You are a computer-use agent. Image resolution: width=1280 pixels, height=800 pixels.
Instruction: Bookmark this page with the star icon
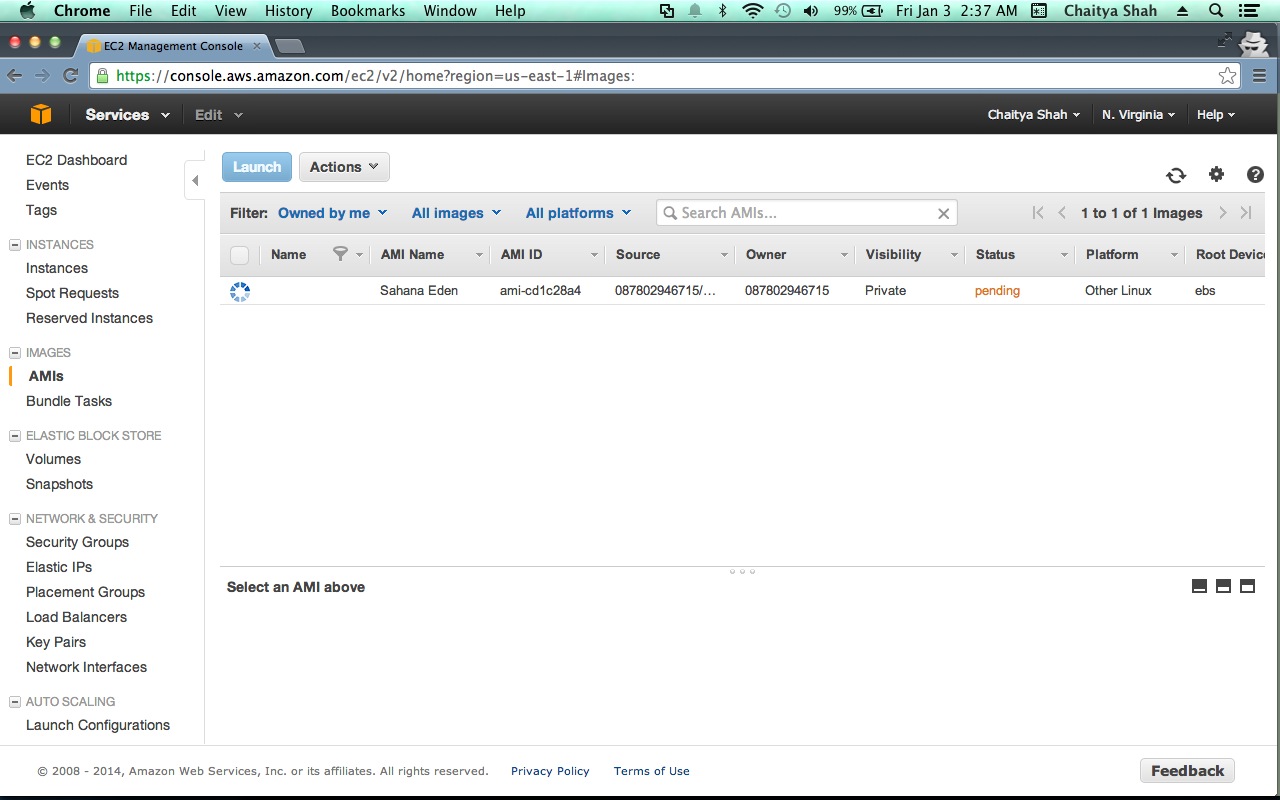(x=1227, y=76)
